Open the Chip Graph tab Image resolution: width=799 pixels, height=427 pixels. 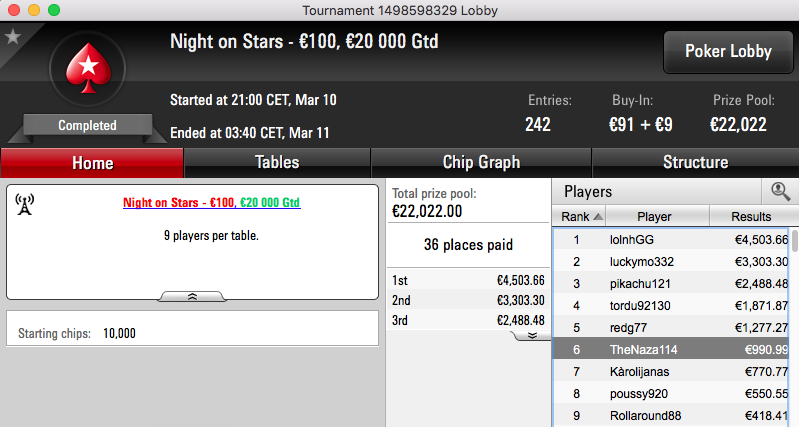pyautogui.click(x=481, y=163)
